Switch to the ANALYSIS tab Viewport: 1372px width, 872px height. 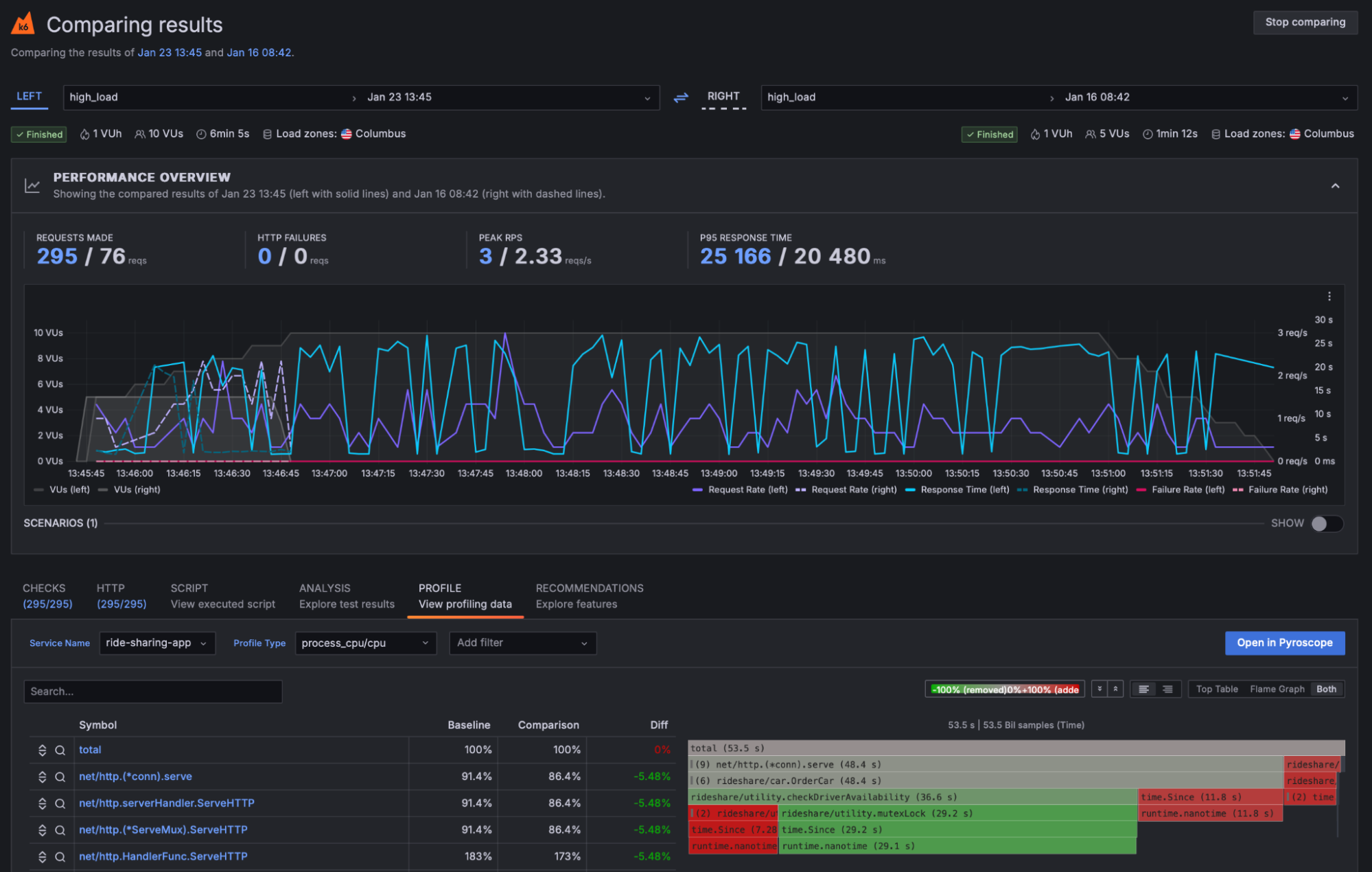pos(347,596)
